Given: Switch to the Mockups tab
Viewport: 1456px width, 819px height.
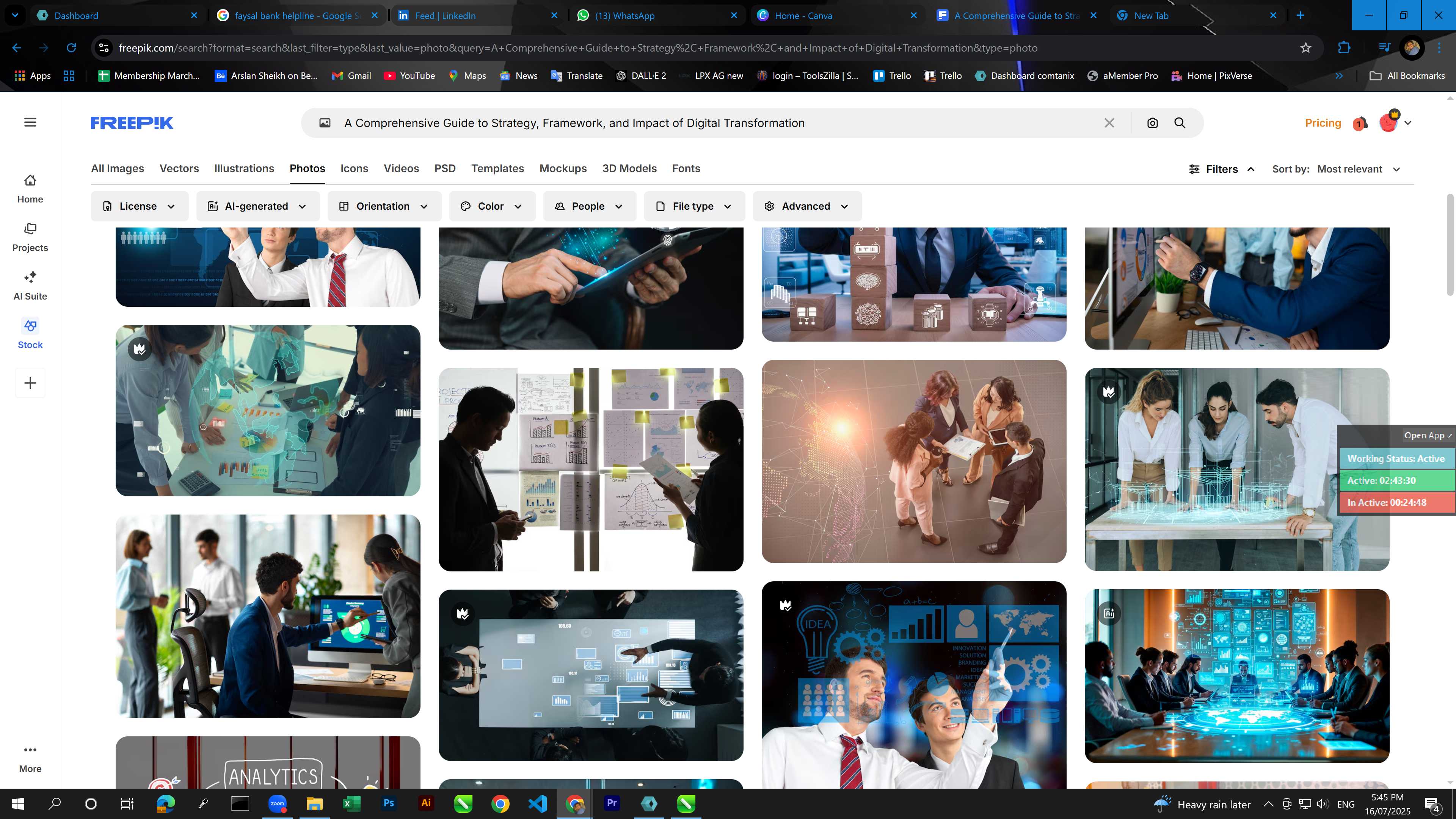Looking at the screenshot, I should (x=563, y=168).
